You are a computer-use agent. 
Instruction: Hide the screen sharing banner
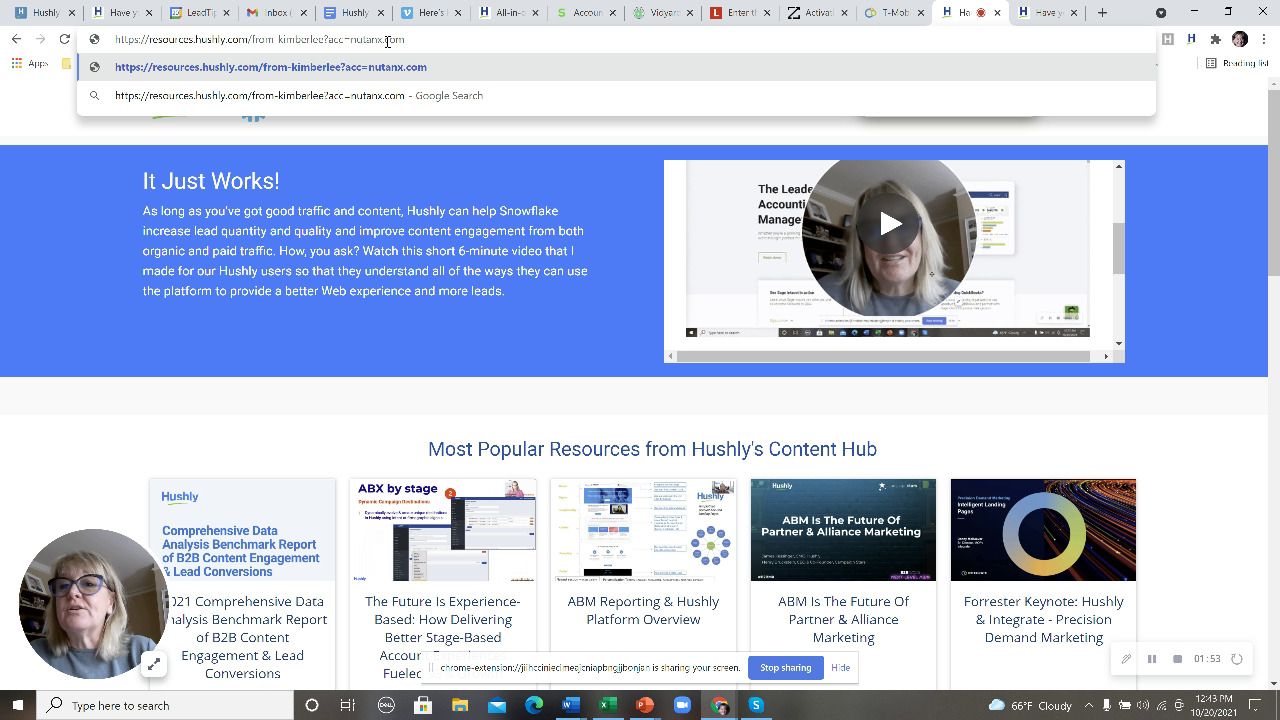(840, 667)
